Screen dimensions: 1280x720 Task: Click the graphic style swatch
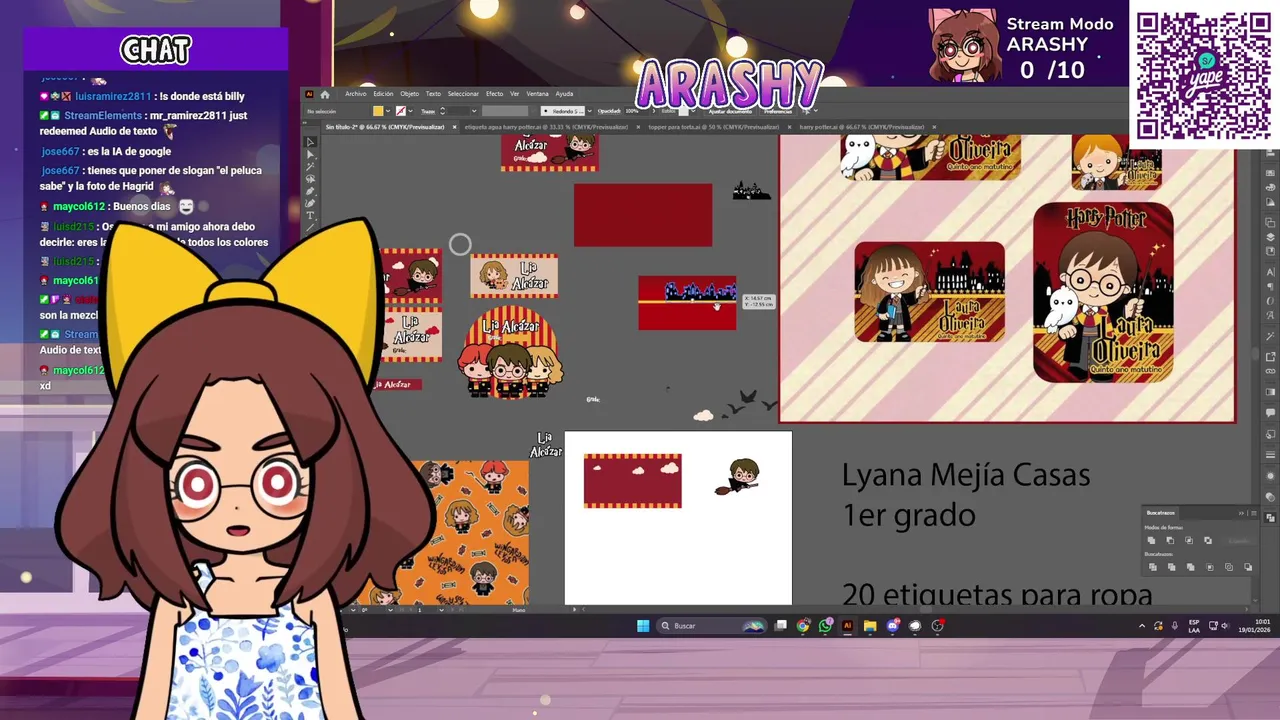pyautogui.click(x=683, y=110)
